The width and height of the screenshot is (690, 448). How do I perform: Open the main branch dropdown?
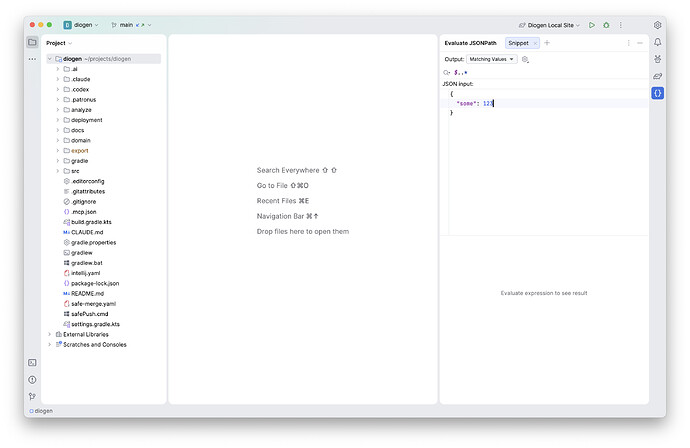click(x=131, y=25)
